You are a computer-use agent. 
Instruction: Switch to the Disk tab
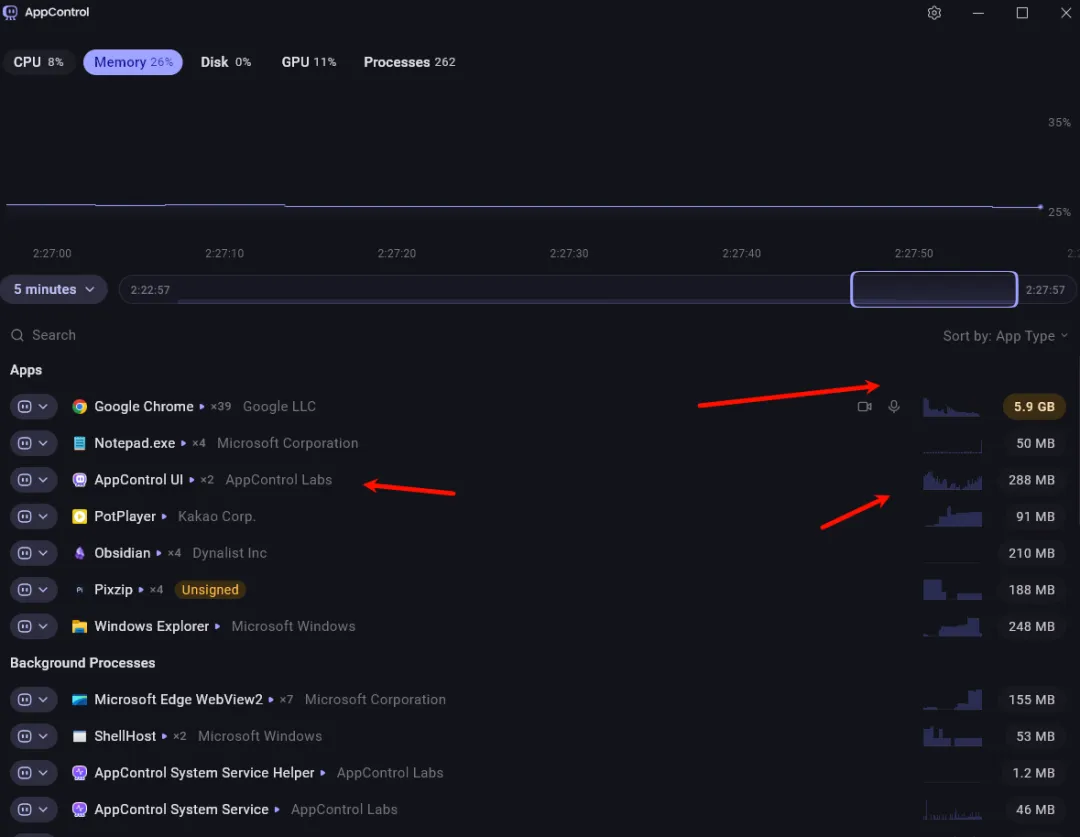(226, 62)
